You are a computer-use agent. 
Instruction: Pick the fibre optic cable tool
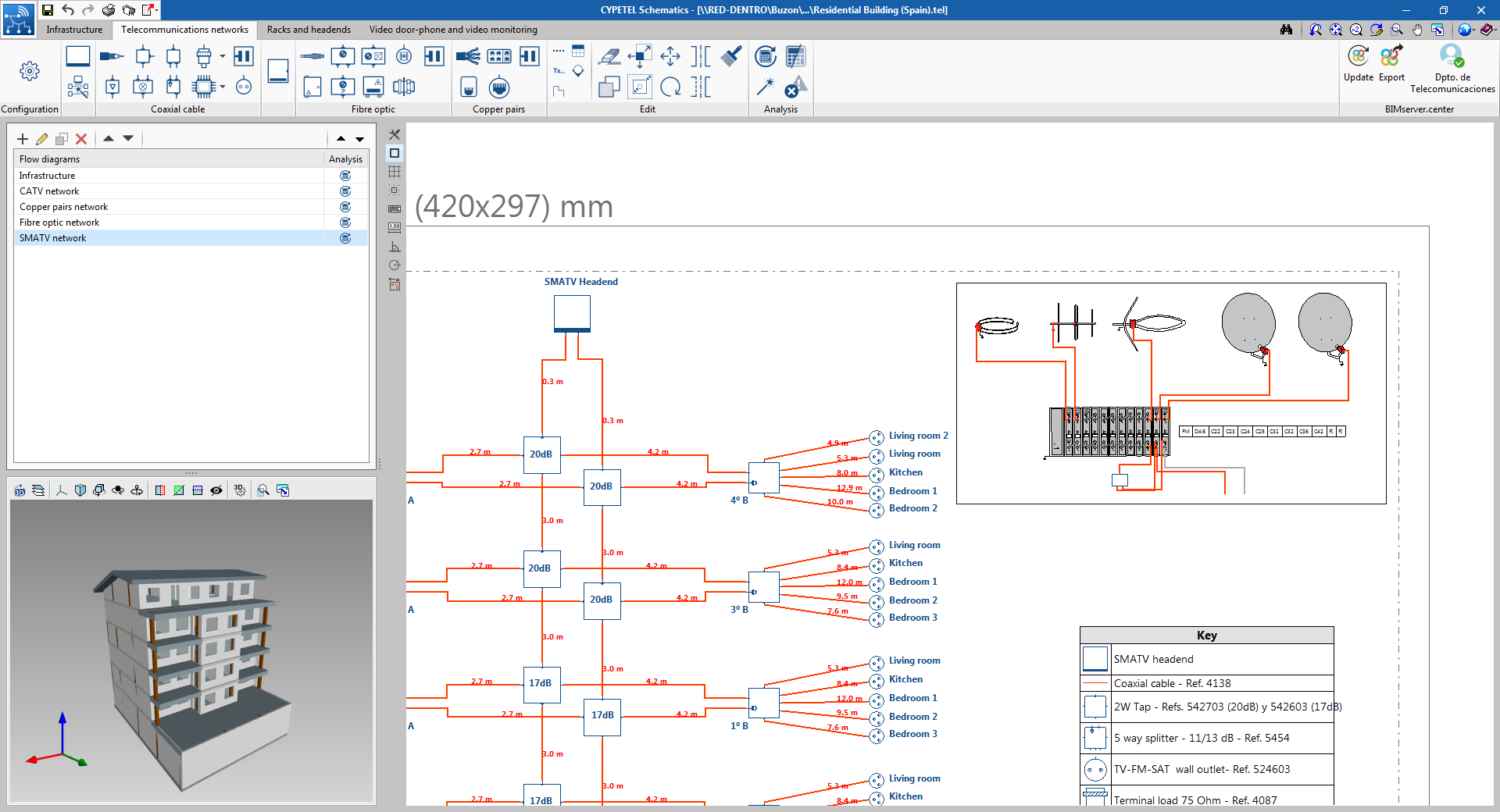[312, 56]
